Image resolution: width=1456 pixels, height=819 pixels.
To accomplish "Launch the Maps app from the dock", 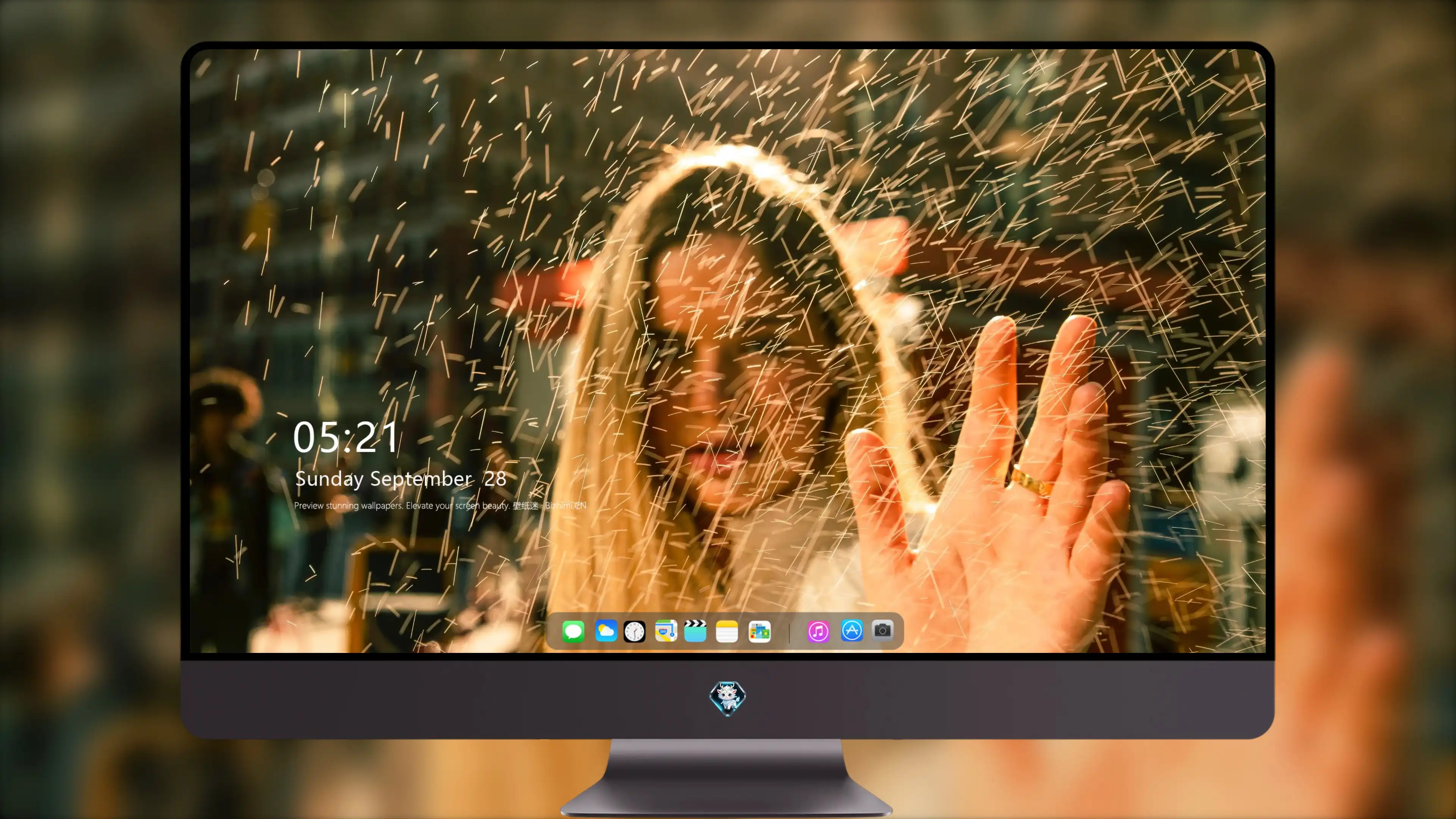I will 666,631.
